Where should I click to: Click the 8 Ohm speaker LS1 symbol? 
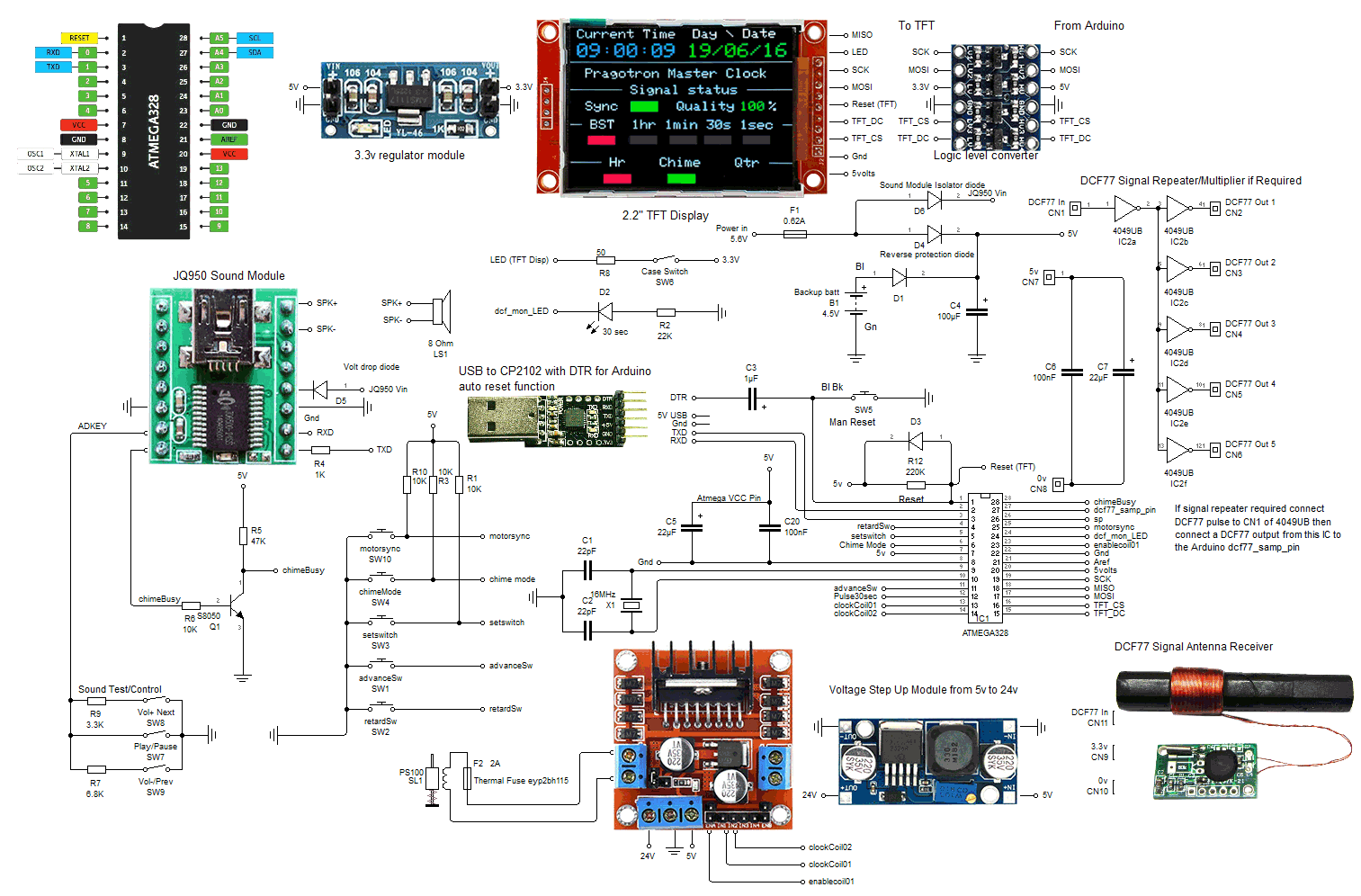click(x=441, y=311)
